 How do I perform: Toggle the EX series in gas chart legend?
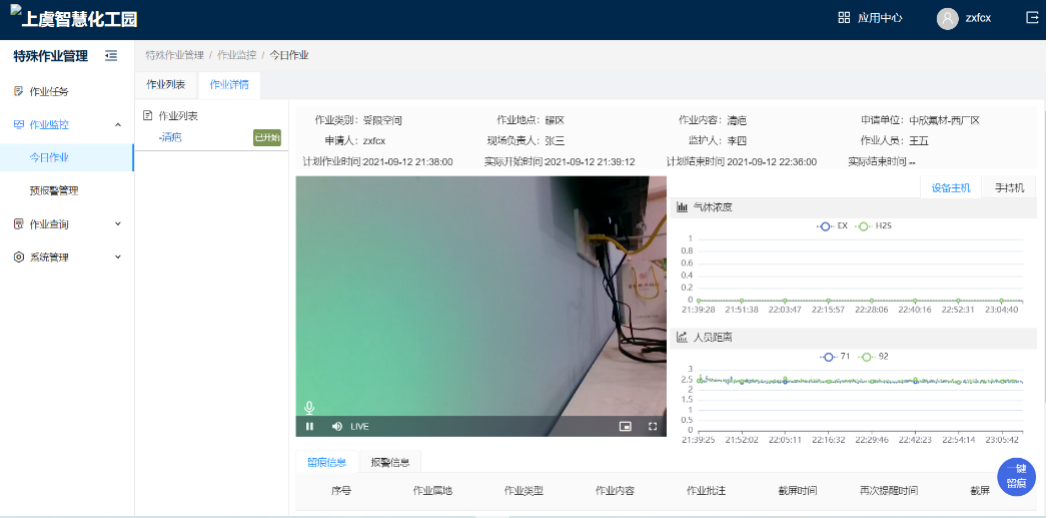832,226
